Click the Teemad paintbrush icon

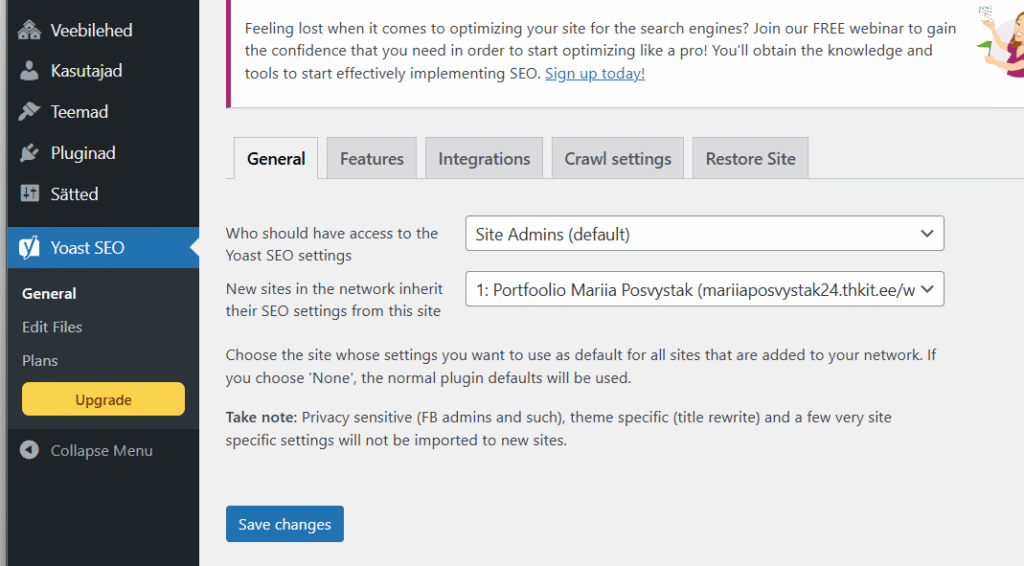click(29, 112)
